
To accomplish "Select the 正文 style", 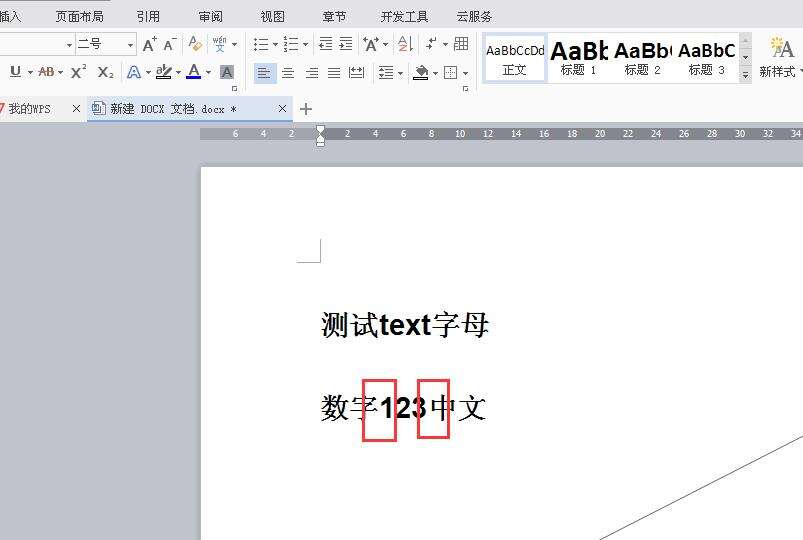I will click(515, 58).
